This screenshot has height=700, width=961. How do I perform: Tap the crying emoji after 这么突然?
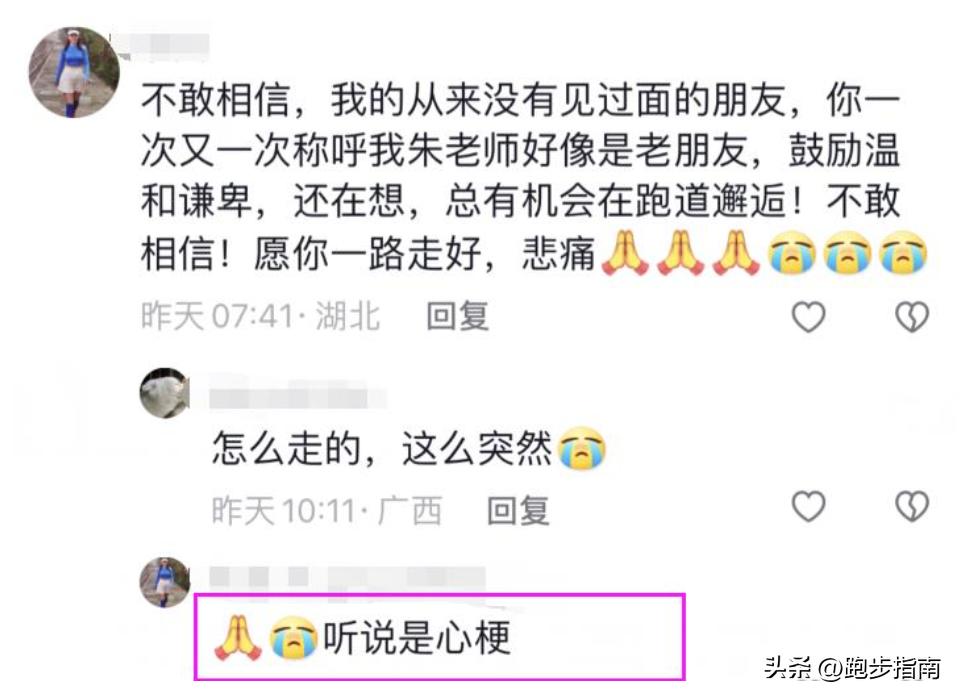click(582, 449)
